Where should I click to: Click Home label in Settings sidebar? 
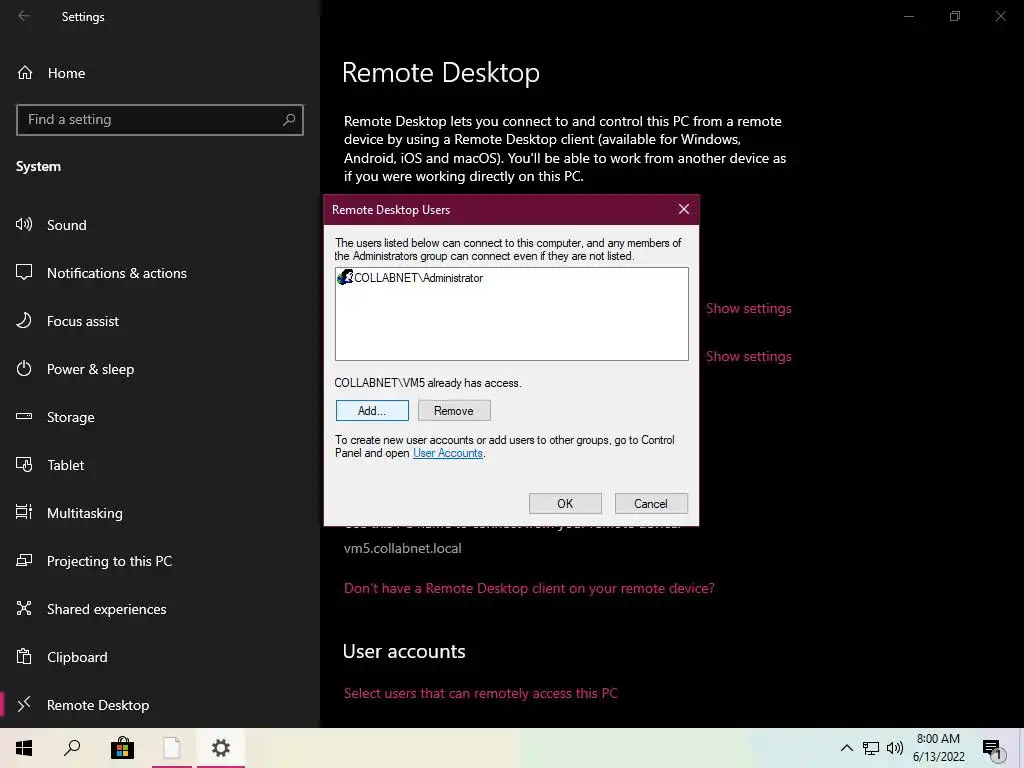tap(66, 73)
